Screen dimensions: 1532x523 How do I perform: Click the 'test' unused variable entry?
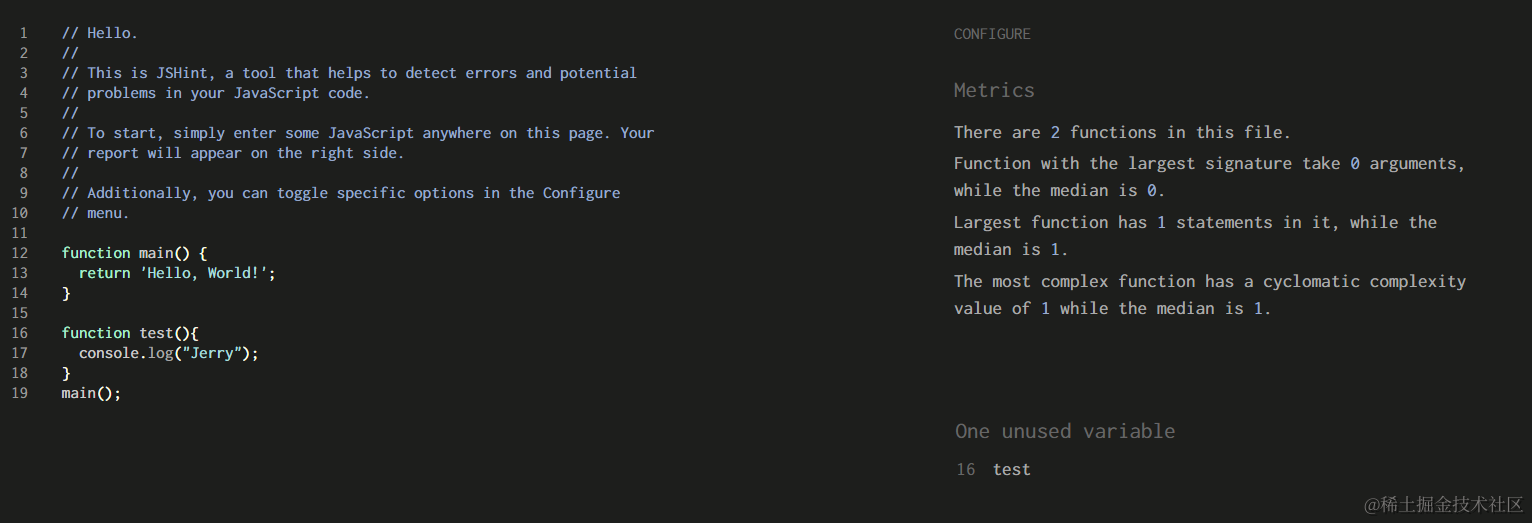click(1011, 469)
